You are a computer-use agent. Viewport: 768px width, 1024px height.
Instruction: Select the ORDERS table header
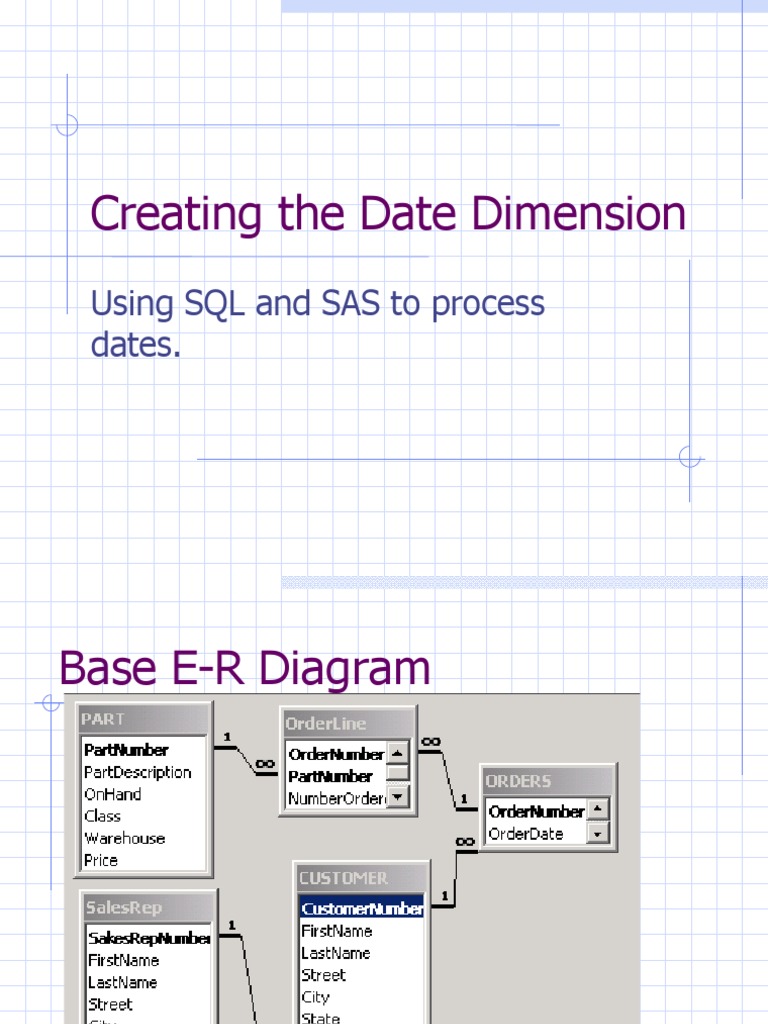(x=548, y=780)
